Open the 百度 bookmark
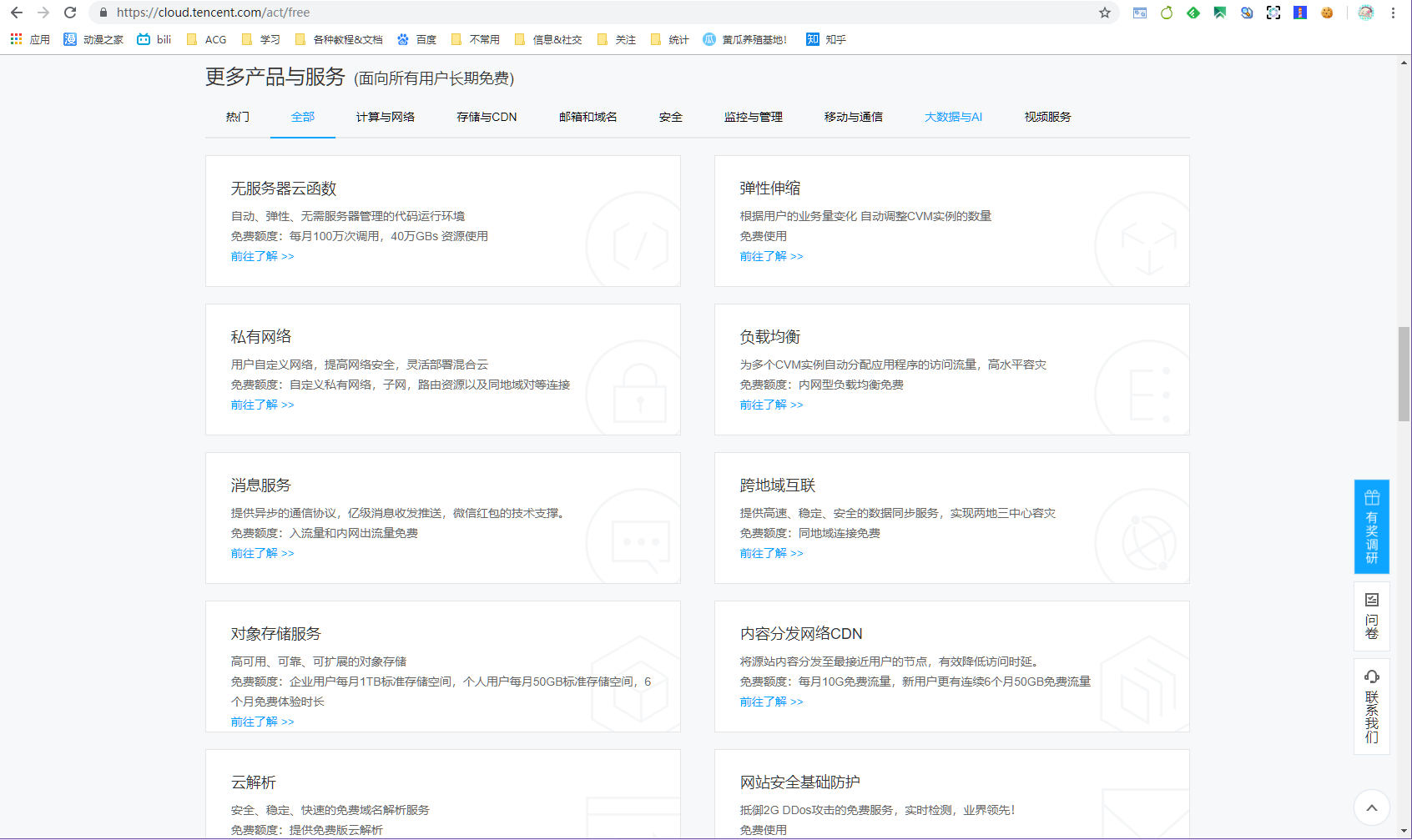Screen dimensions: 1412x840 tap(416, 39)
